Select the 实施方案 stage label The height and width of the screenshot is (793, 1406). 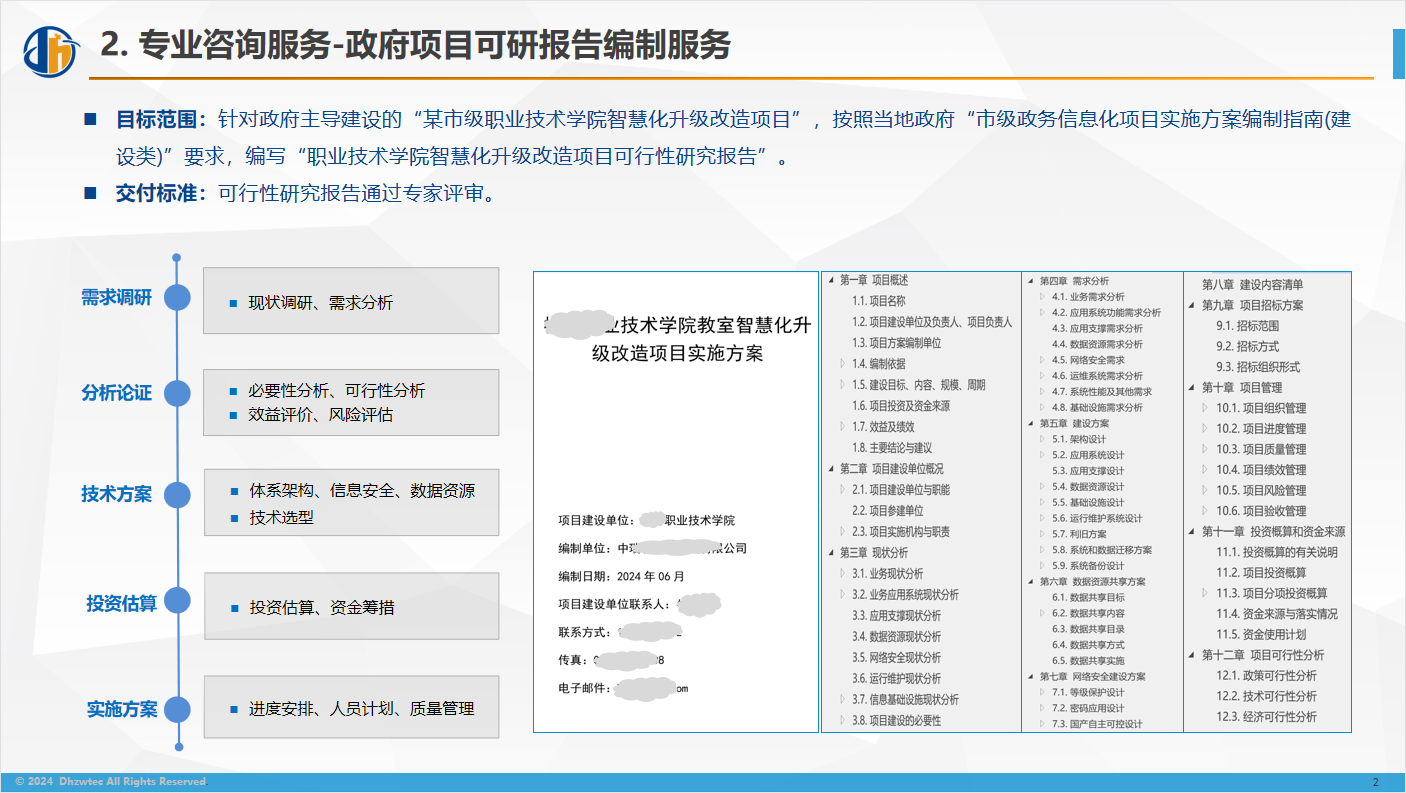(122, 709)
